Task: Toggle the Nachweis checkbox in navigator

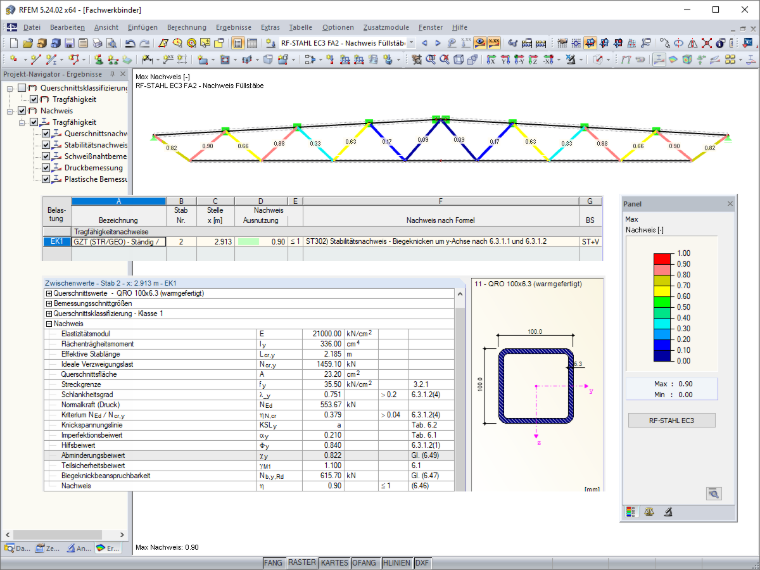Action: click(x=22, y=111)
